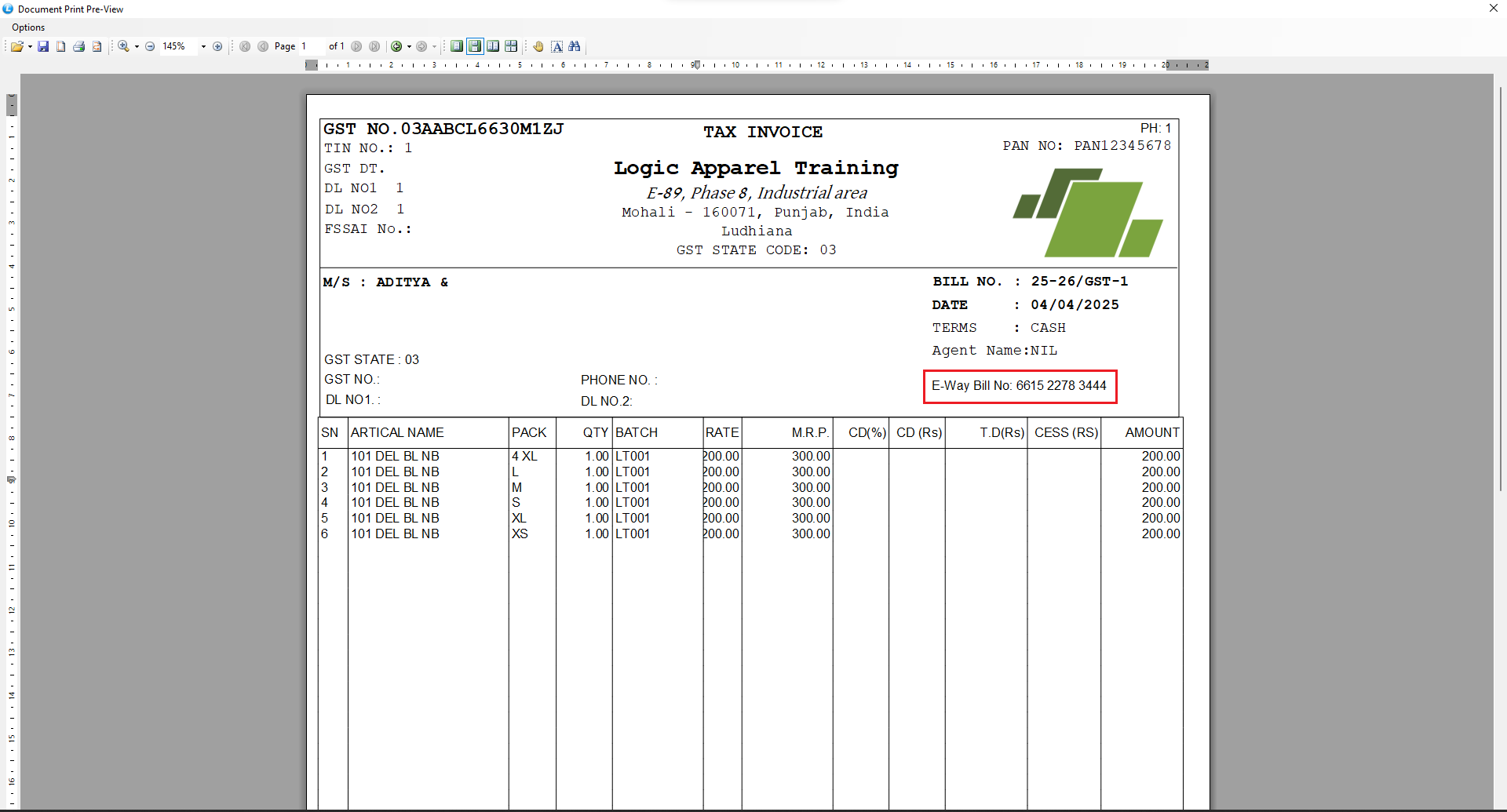1507x812 pixels.
Task: Click the Page number input field
Action: pos(312,47)
